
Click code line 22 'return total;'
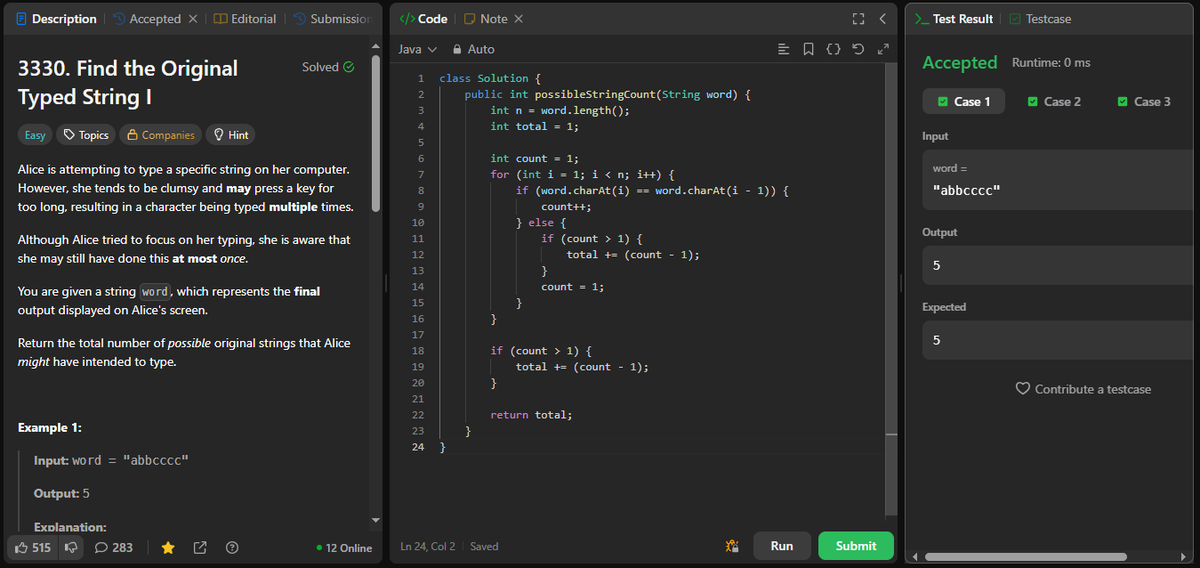(x=531, y=414)
